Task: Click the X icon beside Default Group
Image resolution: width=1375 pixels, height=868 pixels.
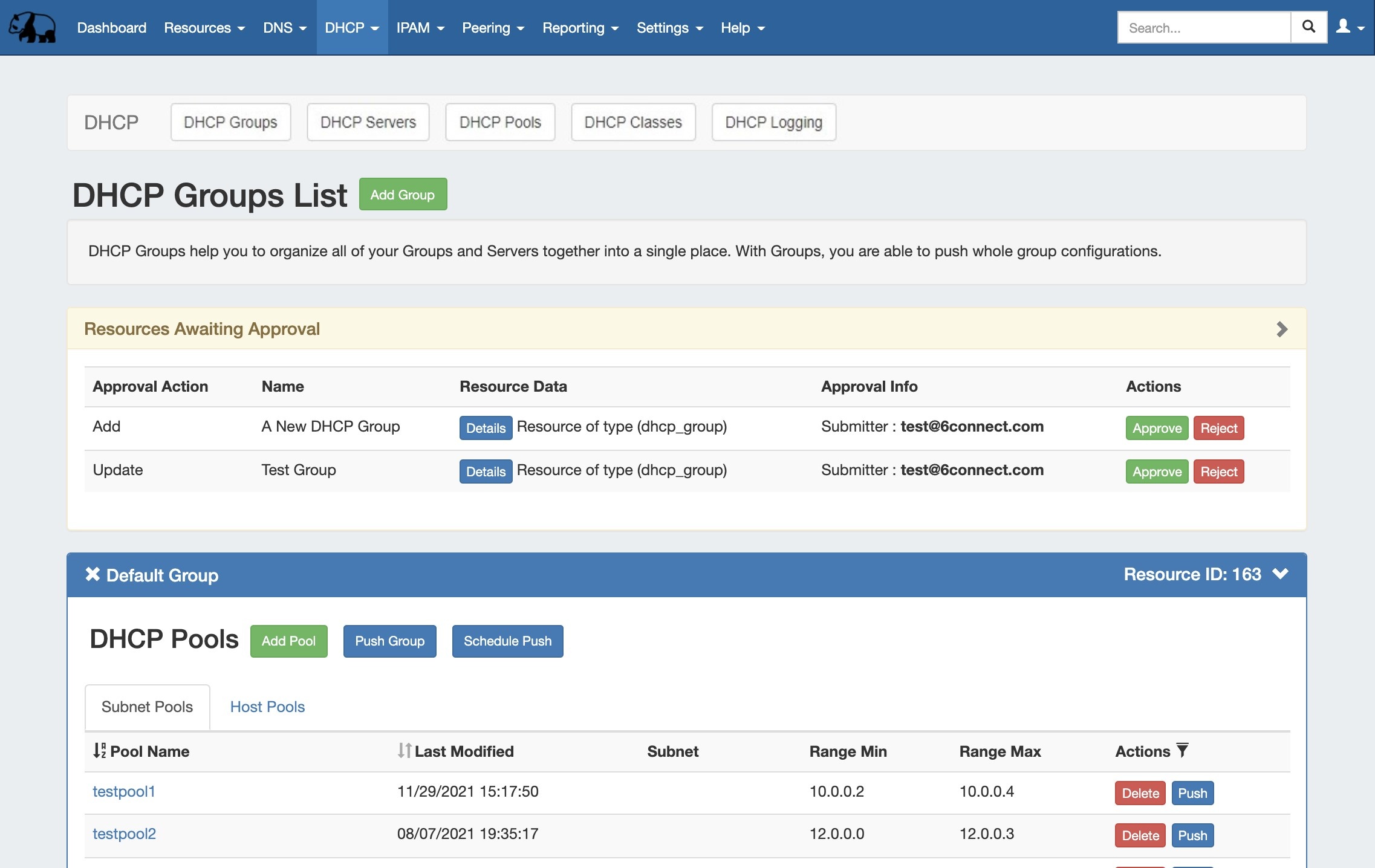Action: pyautogui.click(x=93, y=574)
